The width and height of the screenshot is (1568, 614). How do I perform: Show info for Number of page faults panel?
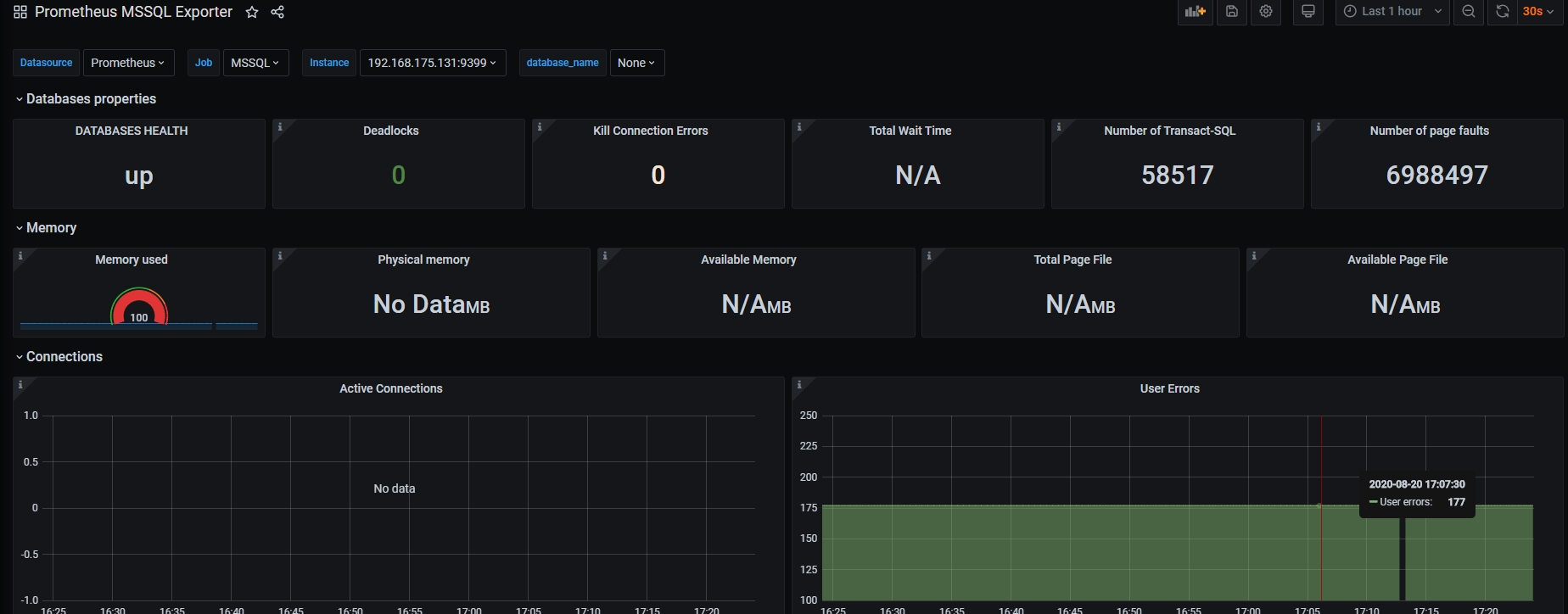(x=1319, y=127)
